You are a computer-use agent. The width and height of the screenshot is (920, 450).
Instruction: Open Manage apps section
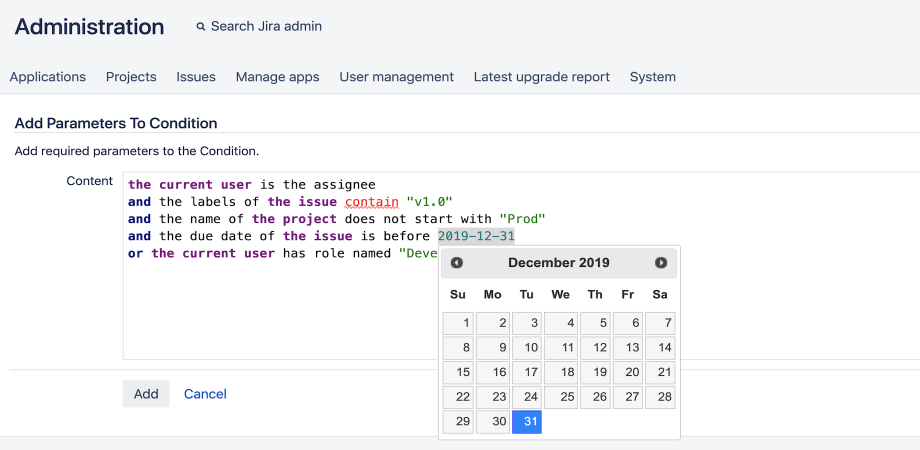tap(278, 77)
